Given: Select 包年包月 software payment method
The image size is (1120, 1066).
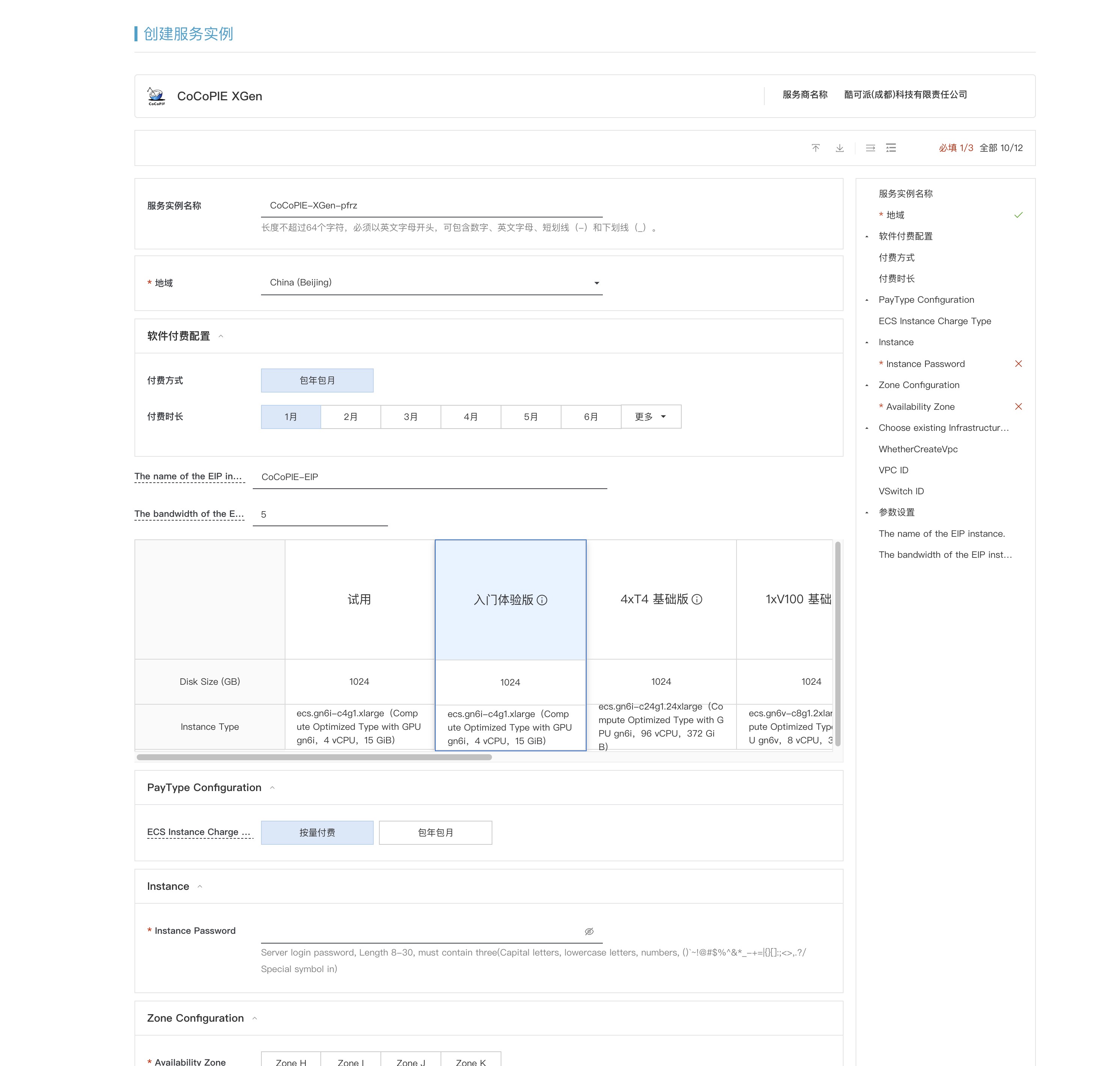Looking at the screenshot, I should [317, 380].
